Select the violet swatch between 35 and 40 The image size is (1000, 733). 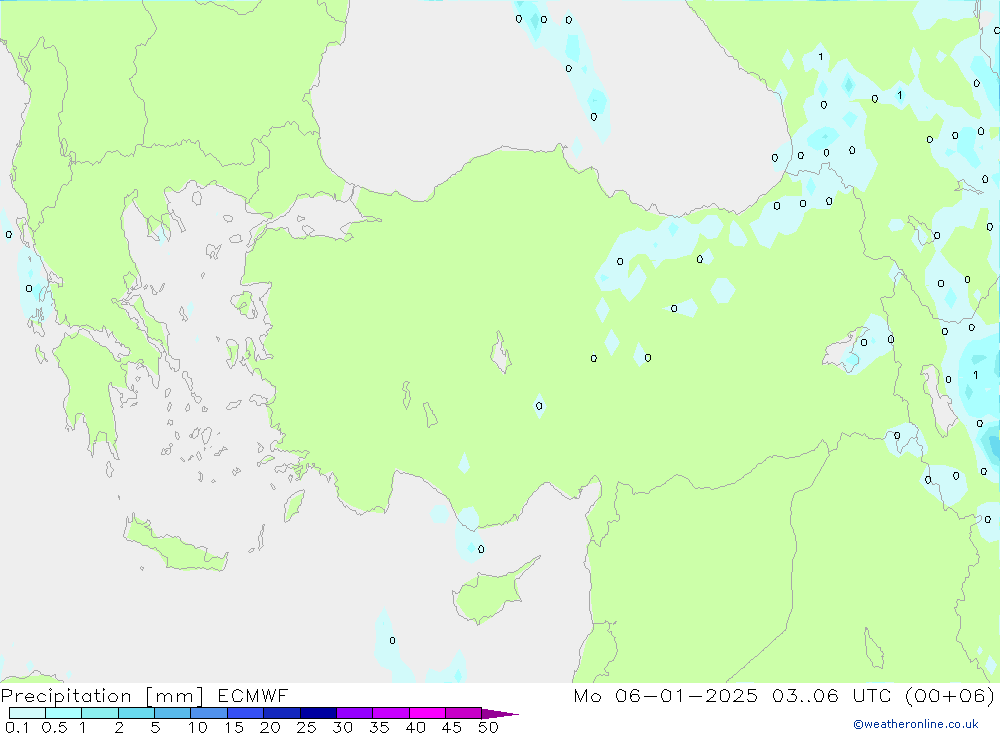point(391,713)
